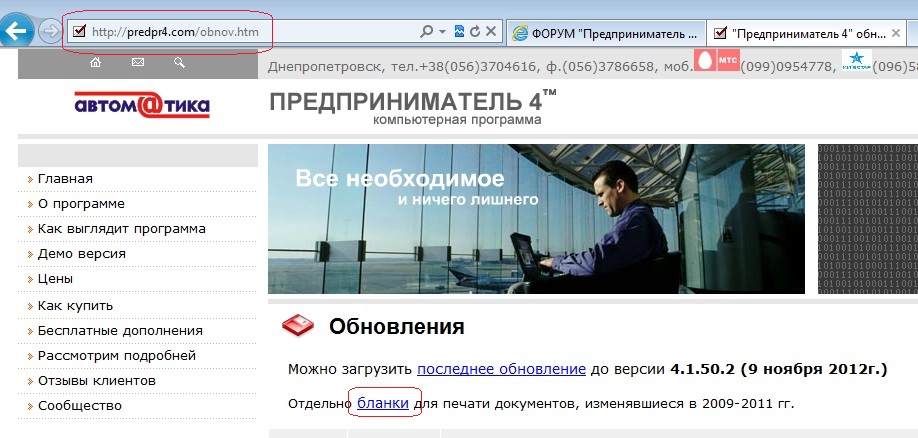Open the site home icon
Screen dimensions: 918x438
coord(95,63)
